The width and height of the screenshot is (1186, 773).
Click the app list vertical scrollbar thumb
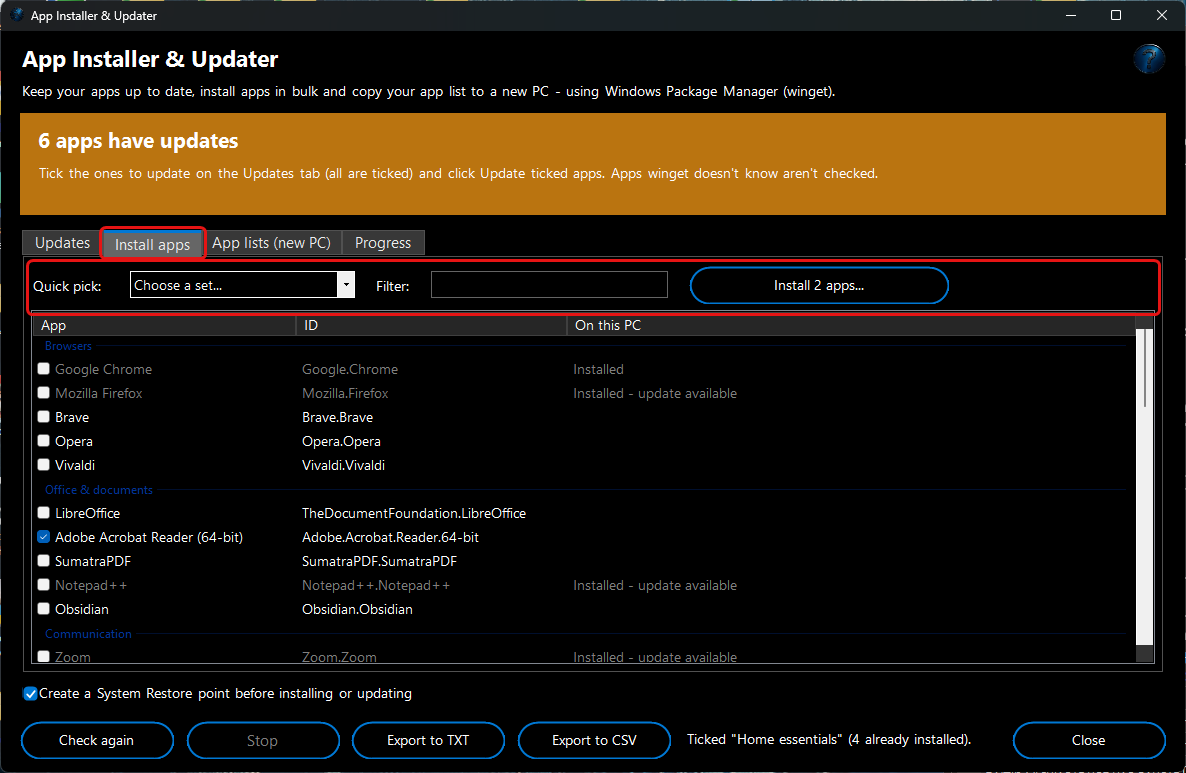[1144, 368]
